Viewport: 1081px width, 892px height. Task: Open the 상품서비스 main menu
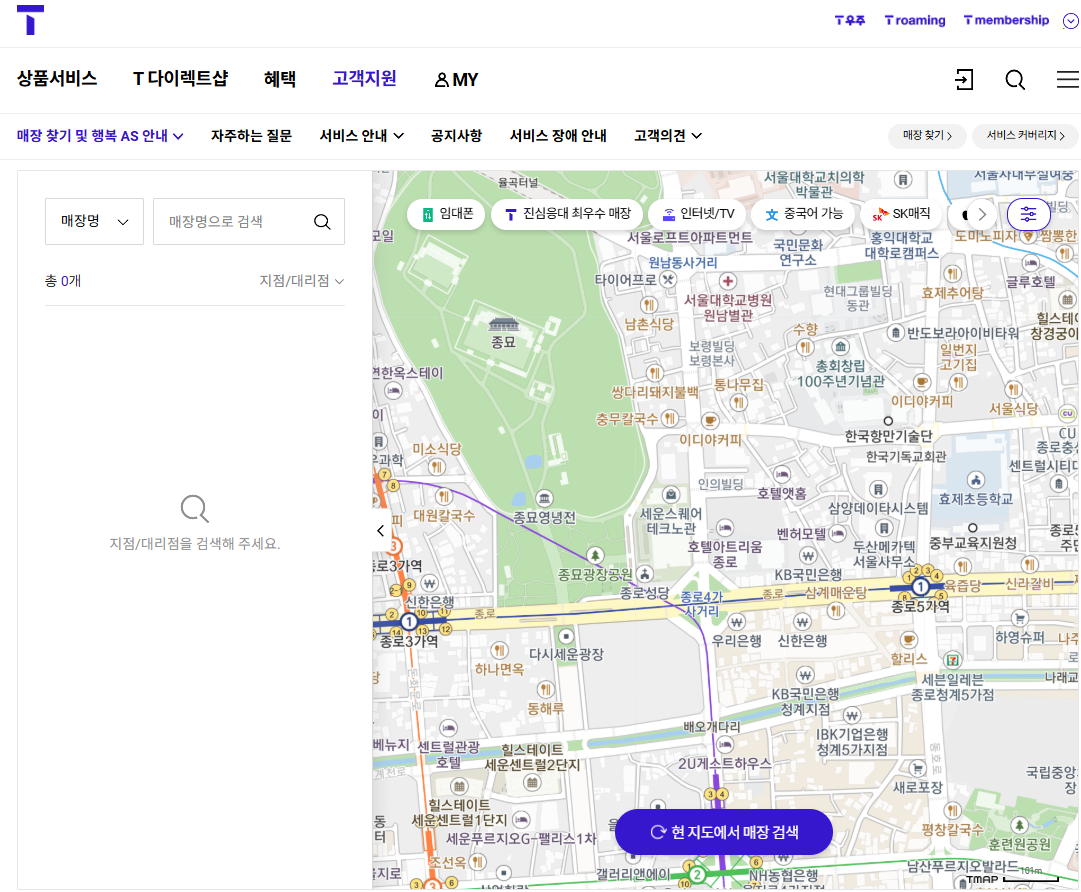[x=57, y=79]
